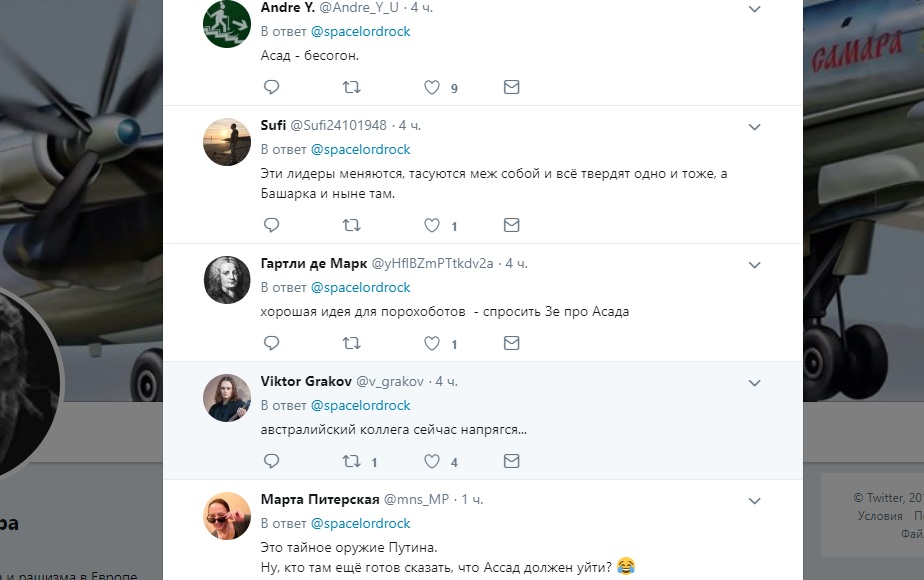Like Viktor Grakov's tweet
The height and width of the screenshot is (580, 924).
432,461
